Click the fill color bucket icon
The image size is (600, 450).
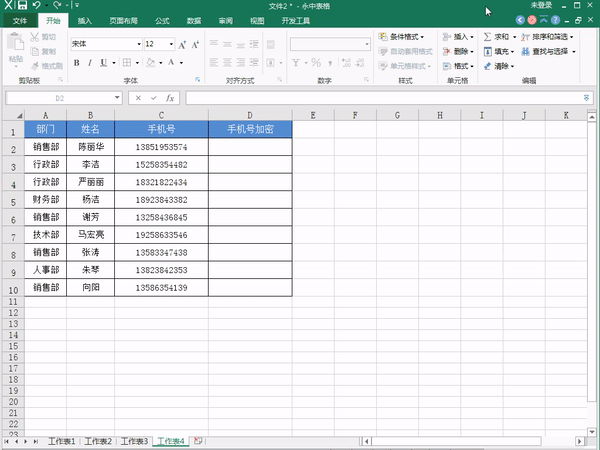point(151,62)
